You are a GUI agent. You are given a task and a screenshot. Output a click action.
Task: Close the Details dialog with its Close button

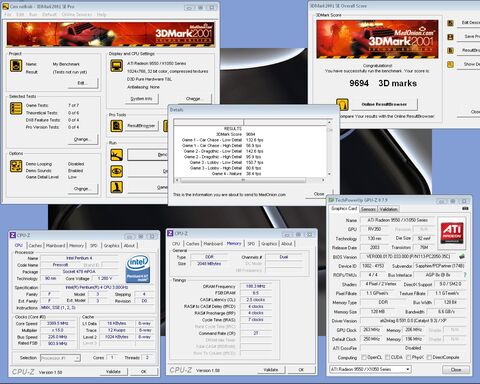(x=320, y=194)
